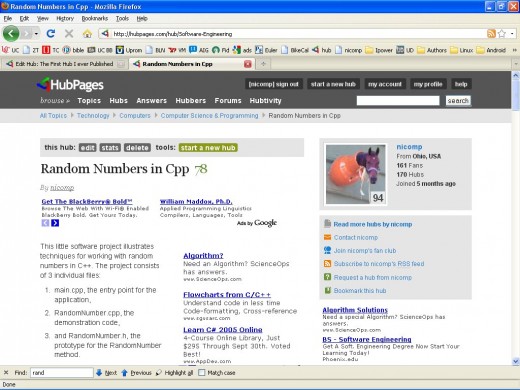Open the Authors bookmarks folder
Viewport: 520px width, 390px height.
432,50
